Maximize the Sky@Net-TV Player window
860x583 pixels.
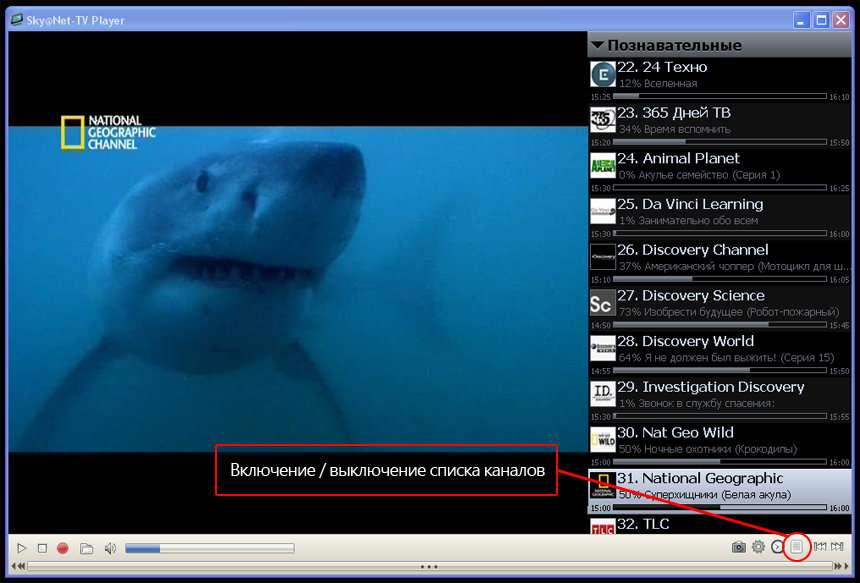[x=821, y=20]
